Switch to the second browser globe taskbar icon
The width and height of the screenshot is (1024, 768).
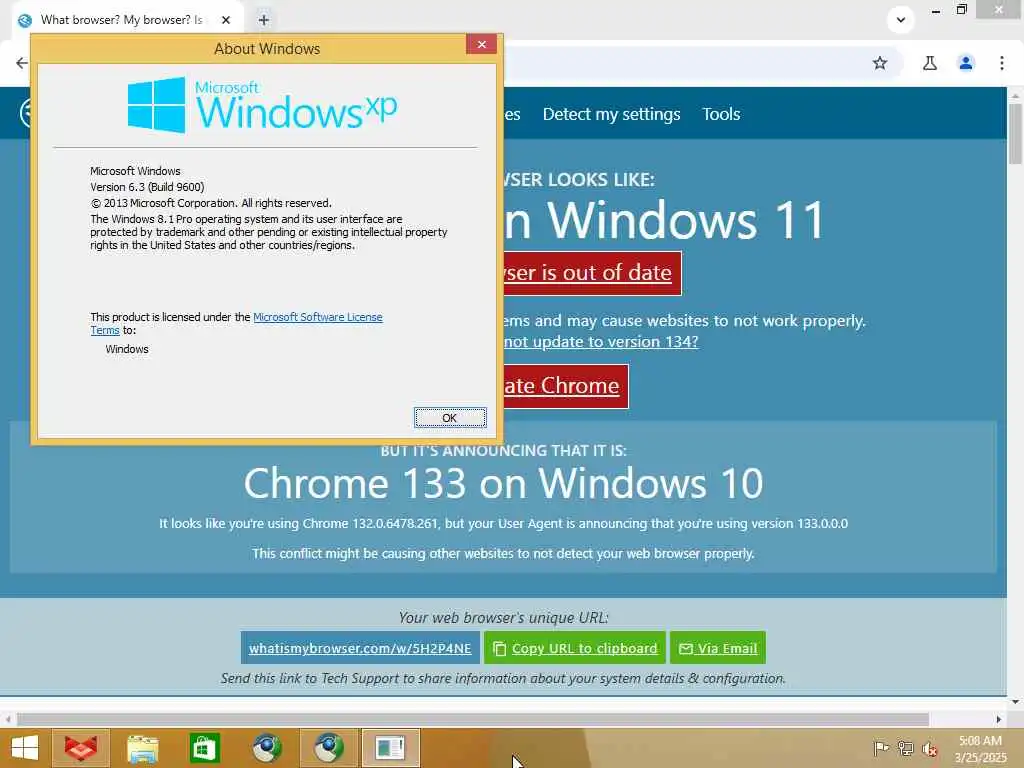point(329,748)
